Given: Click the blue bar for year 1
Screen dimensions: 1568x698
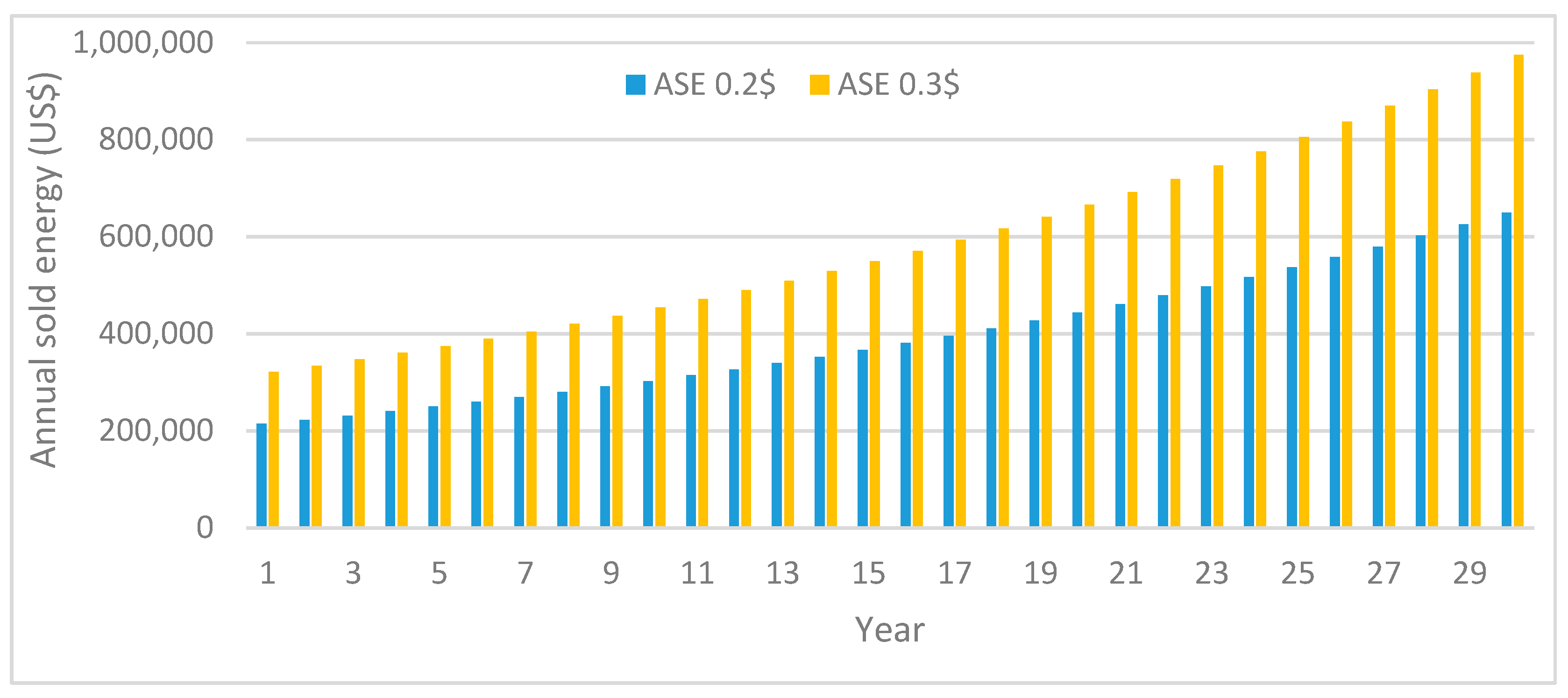Looking at the screenshot, I should (x=261, y=475).
